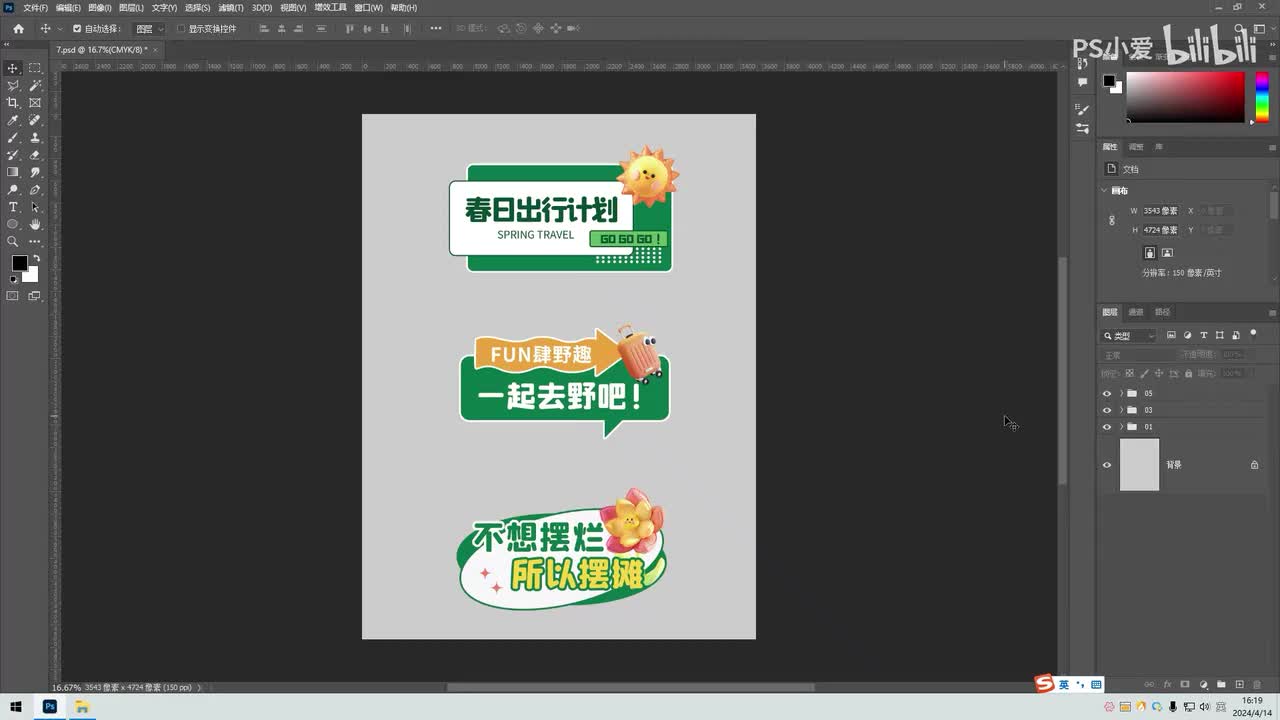Select the Rectangular Marquee tool

click(x=35, y=68)
